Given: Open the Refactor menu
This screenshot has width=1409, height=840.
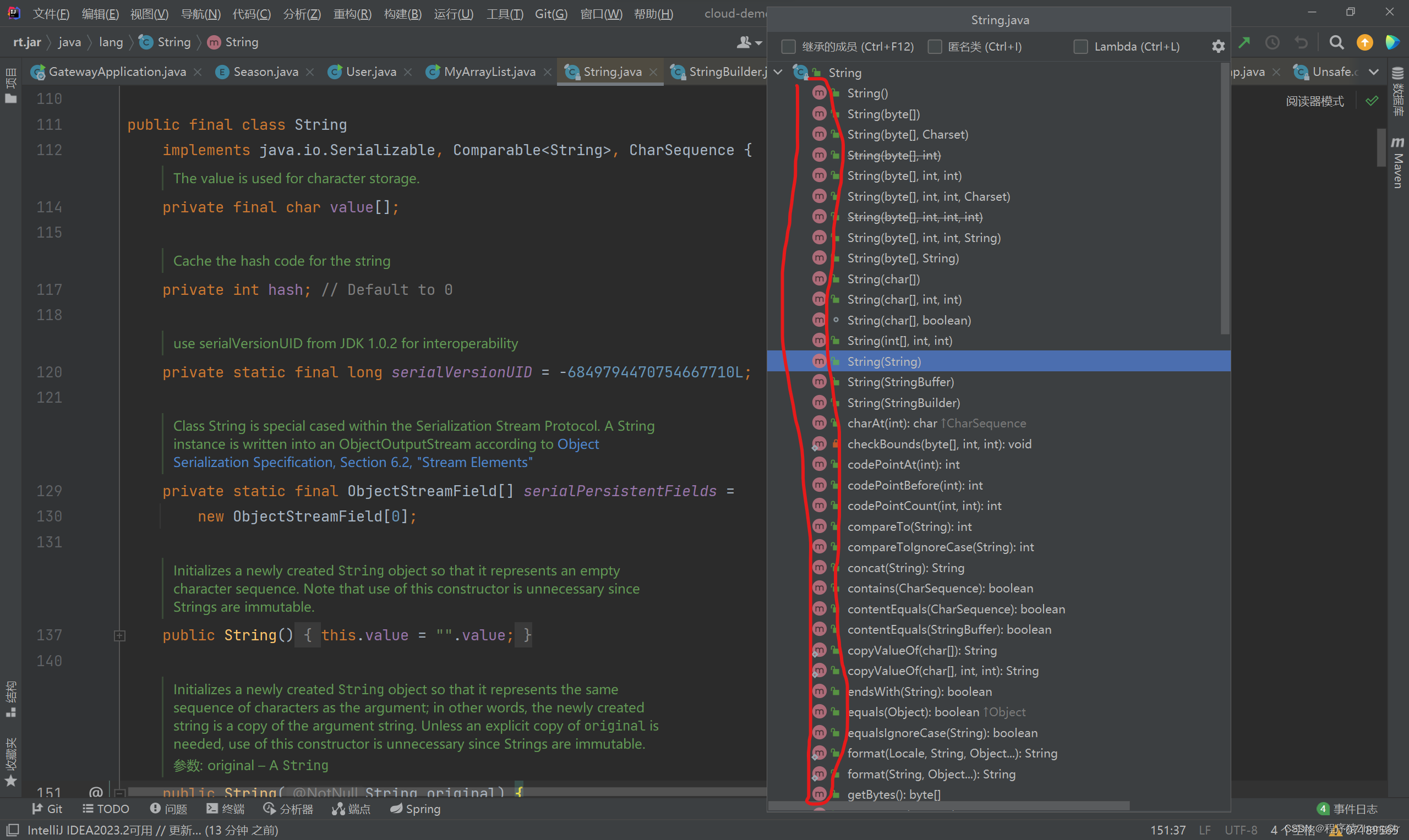Looking at the screenshot, I should [x=352, y=14].
